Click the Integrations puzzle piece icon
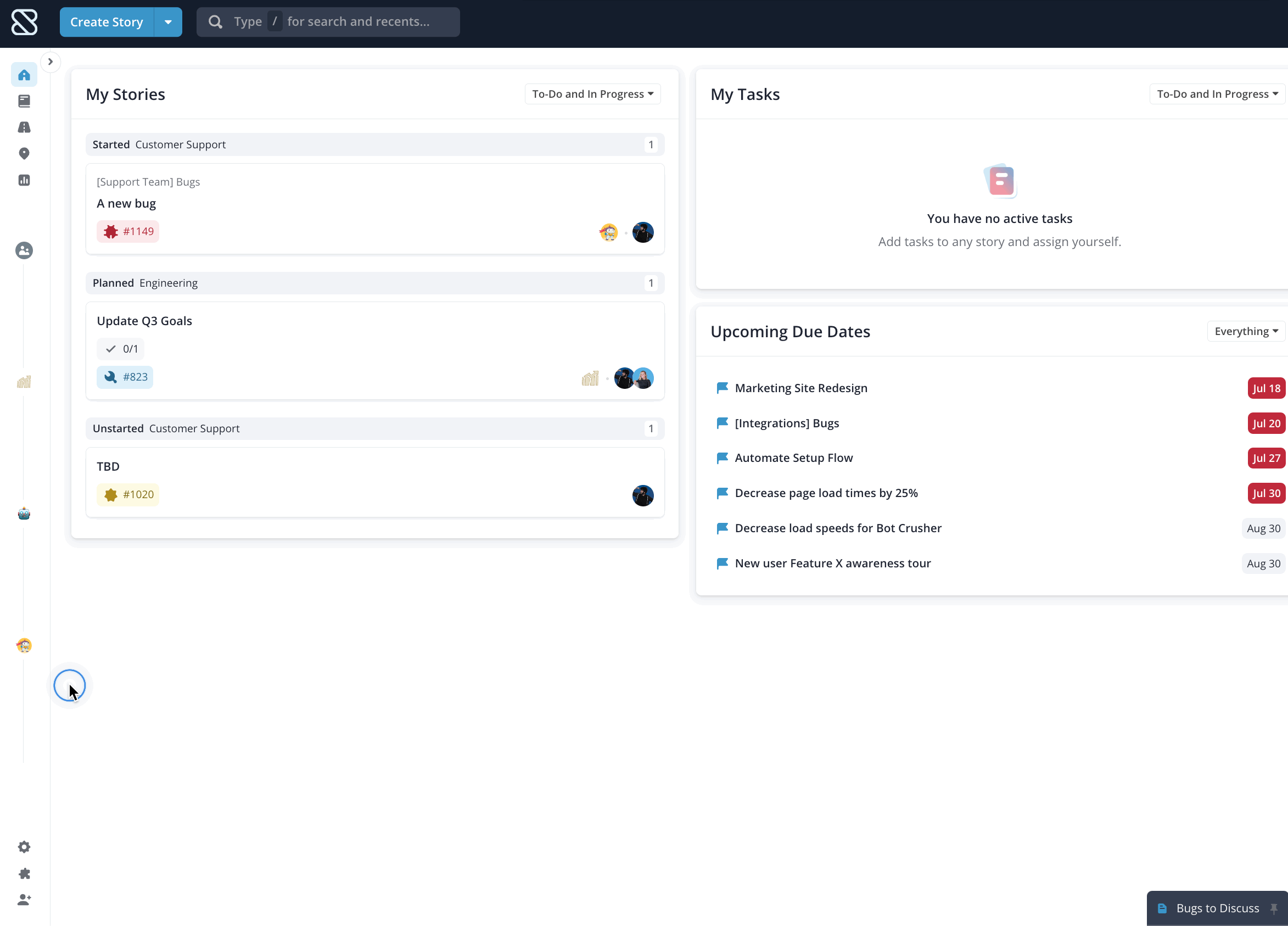 click(x=24, y=873)
